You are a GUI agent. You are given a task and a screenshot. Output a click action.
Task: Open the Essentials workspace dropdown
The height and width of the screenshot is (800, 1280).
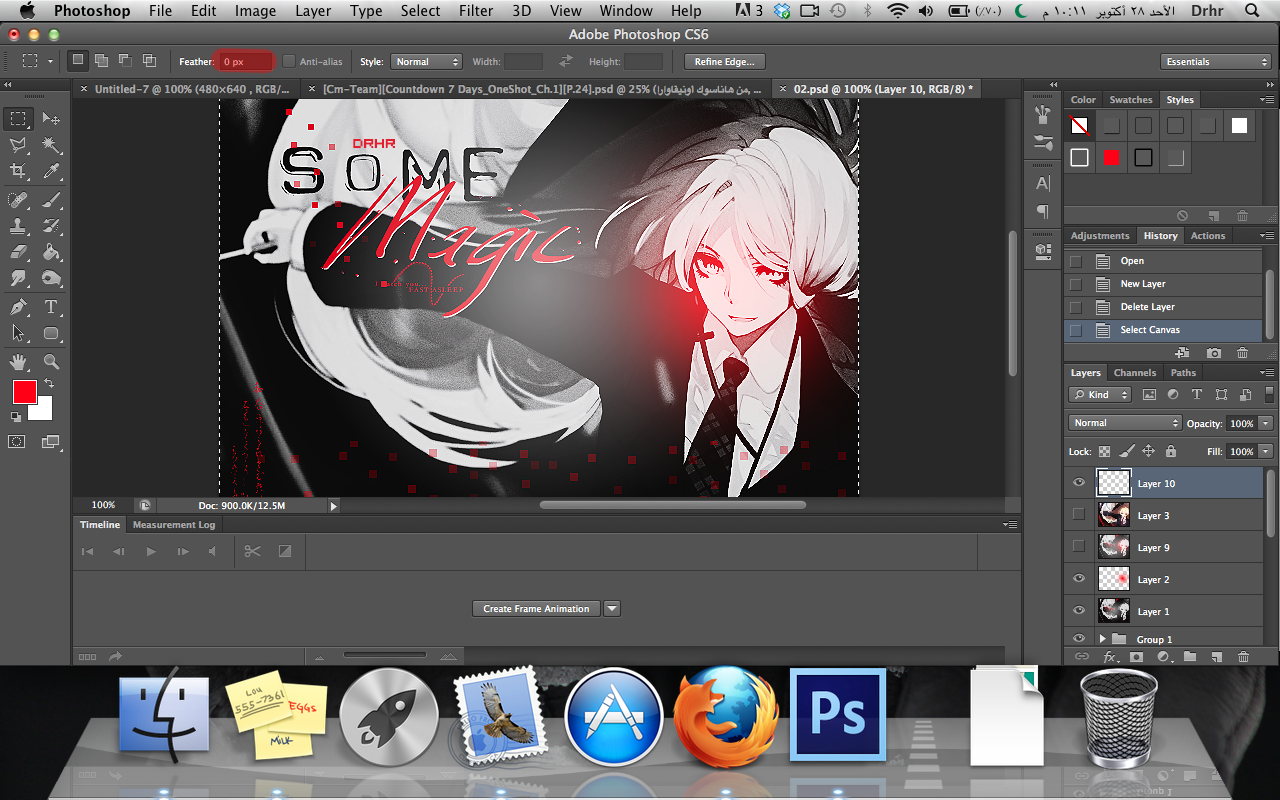pos(1216,62)
